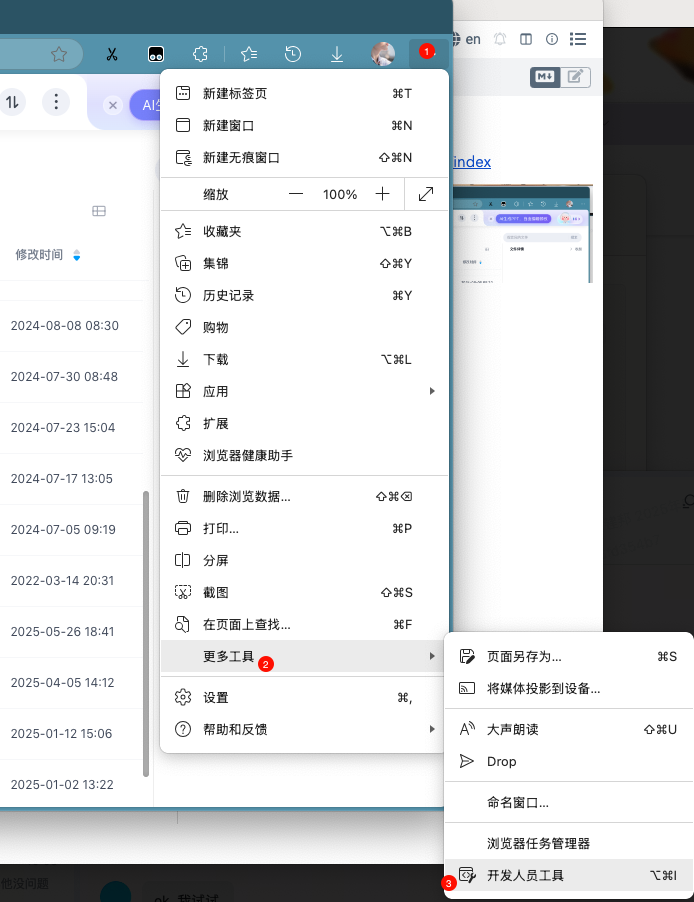Click the 100% zoom level value

pyautogui.click(x=340, y=194)
